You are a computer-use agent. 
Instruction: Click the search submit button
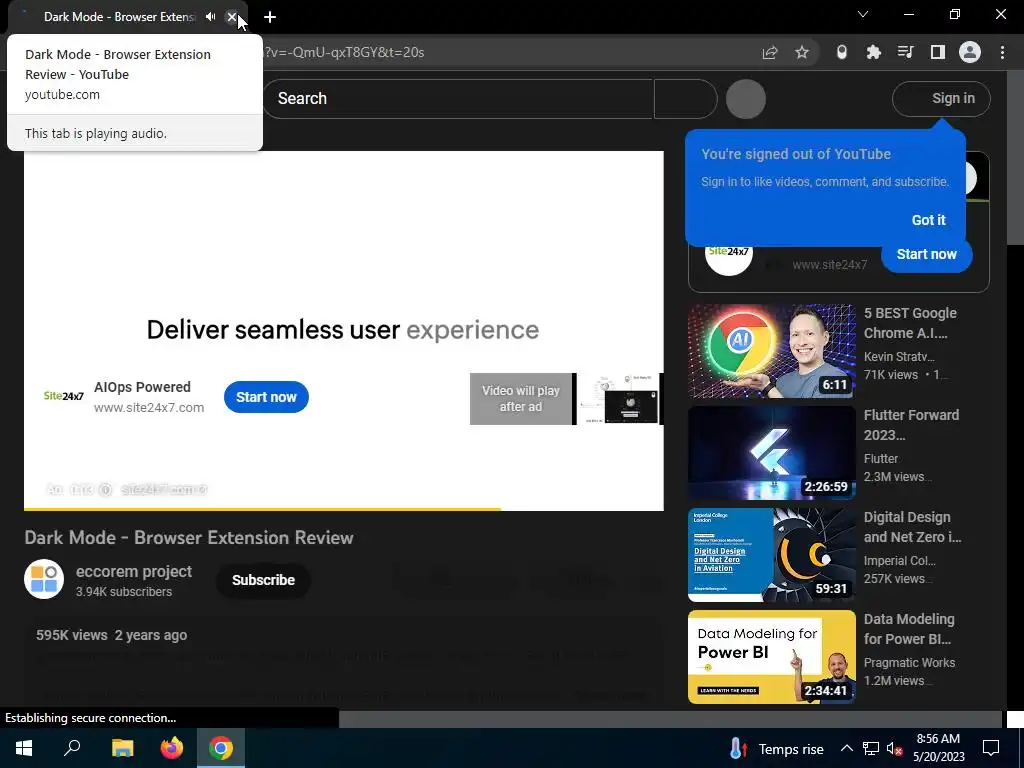[x=685, y=99]
